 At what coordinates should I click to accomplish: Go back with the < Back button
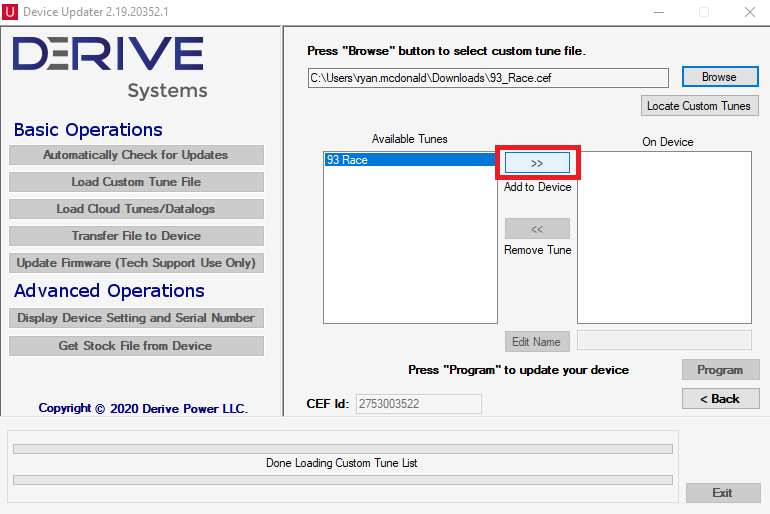720,399
